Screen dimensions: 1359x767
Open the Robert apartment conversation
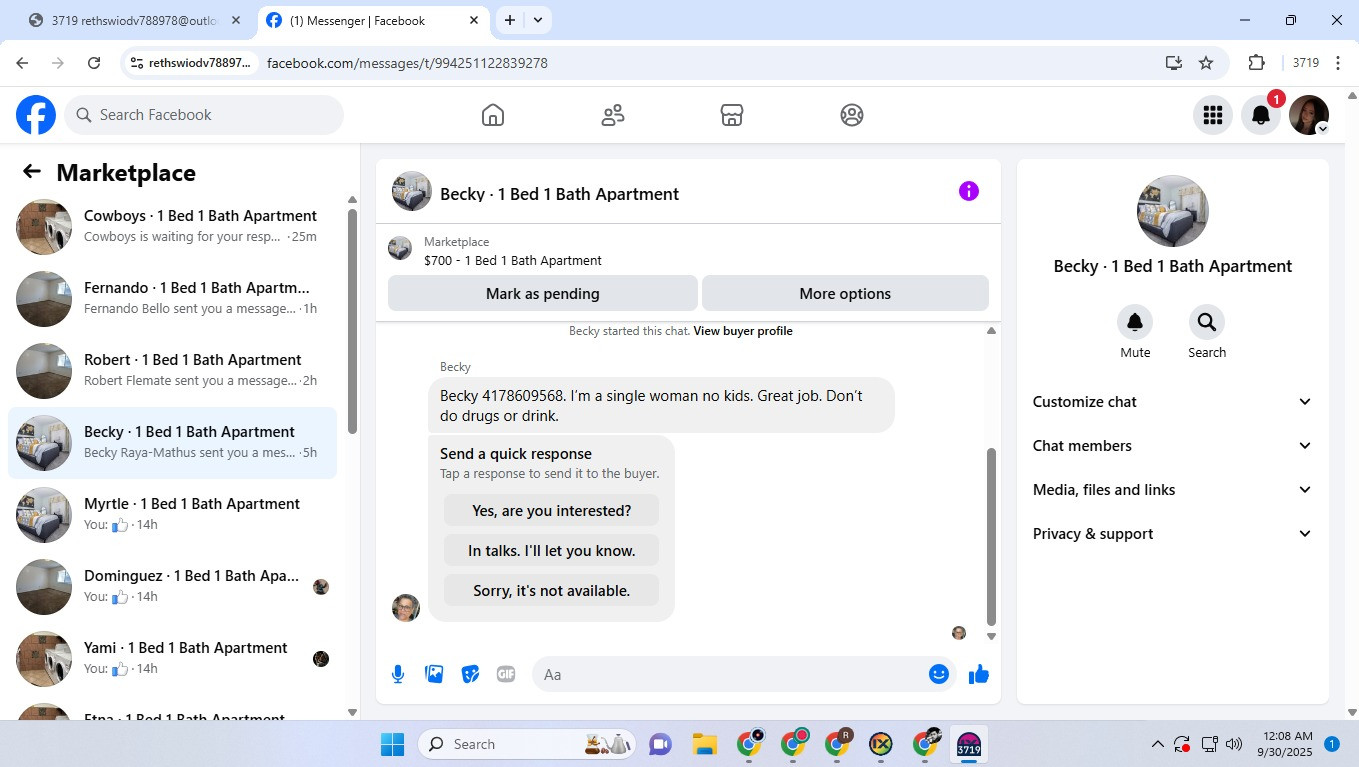172,371
